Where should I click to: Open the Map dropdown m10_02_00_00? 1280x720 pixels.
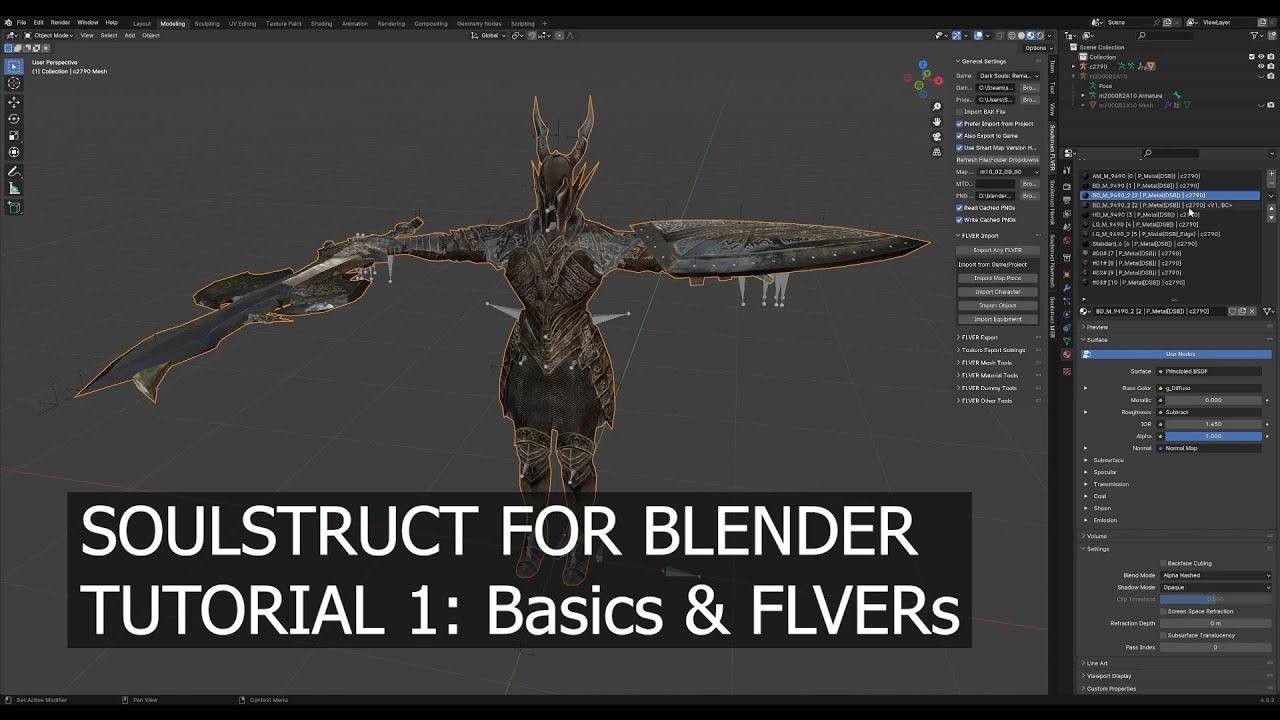click(1008, 172)
